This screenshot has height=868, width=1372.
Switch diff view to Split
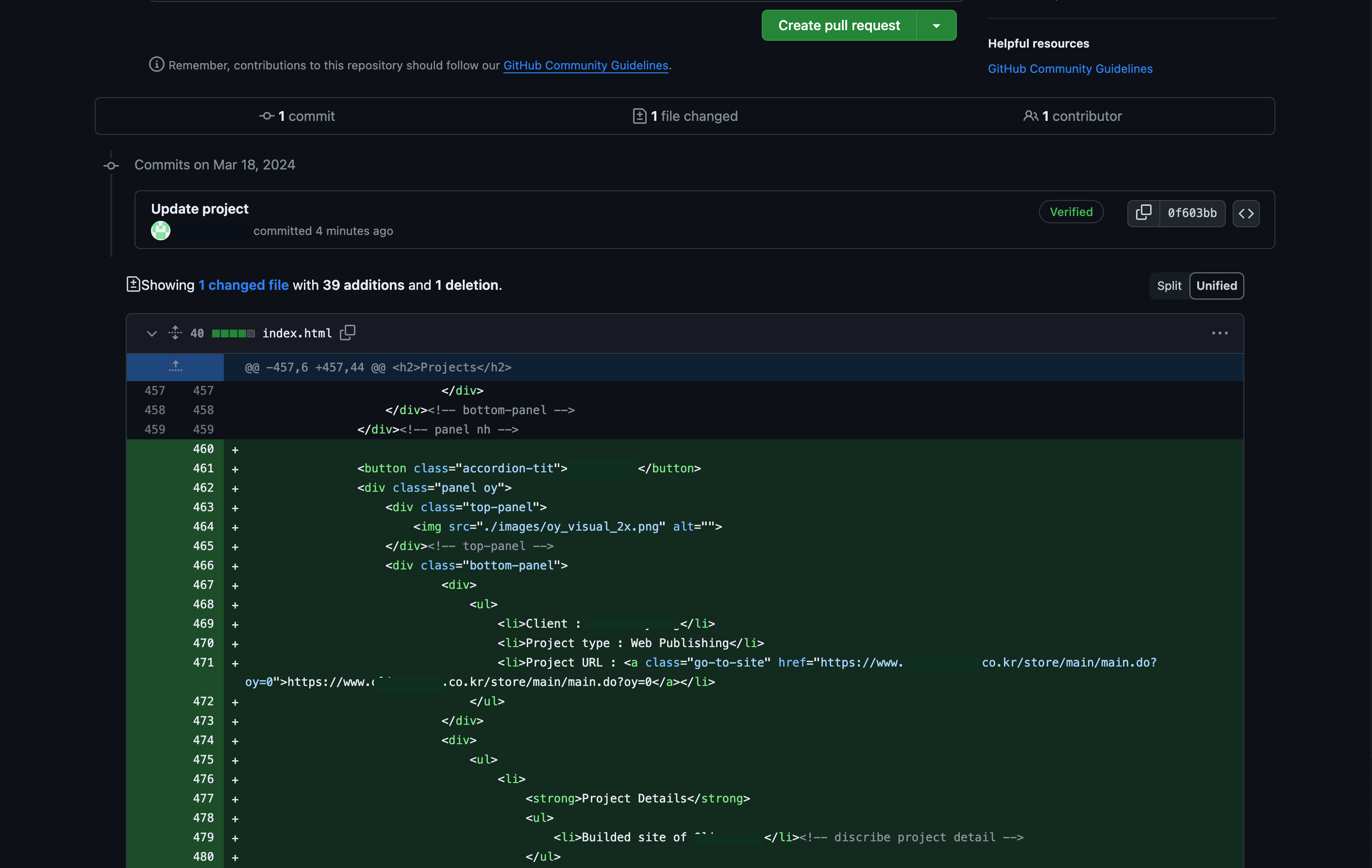coord(1169,286)
